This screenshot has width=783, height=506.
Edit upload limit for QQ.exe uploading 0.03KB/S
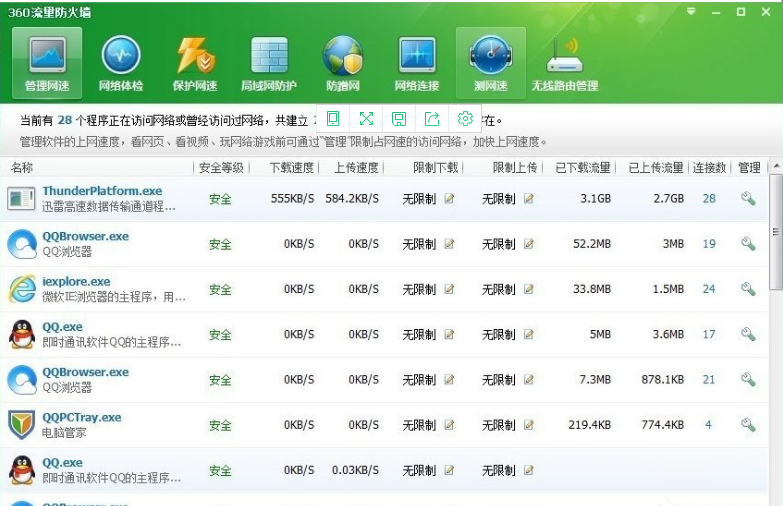point(528,470)
